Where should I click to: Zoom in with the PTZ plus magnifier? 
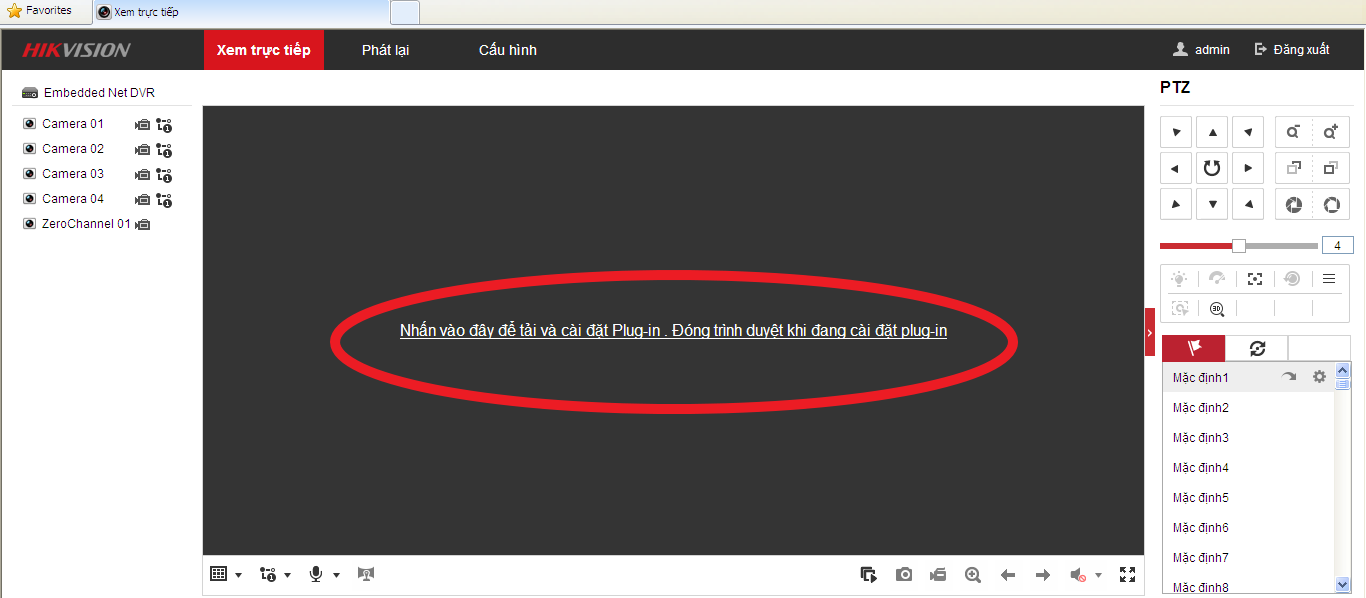[x=1331, y=132]
